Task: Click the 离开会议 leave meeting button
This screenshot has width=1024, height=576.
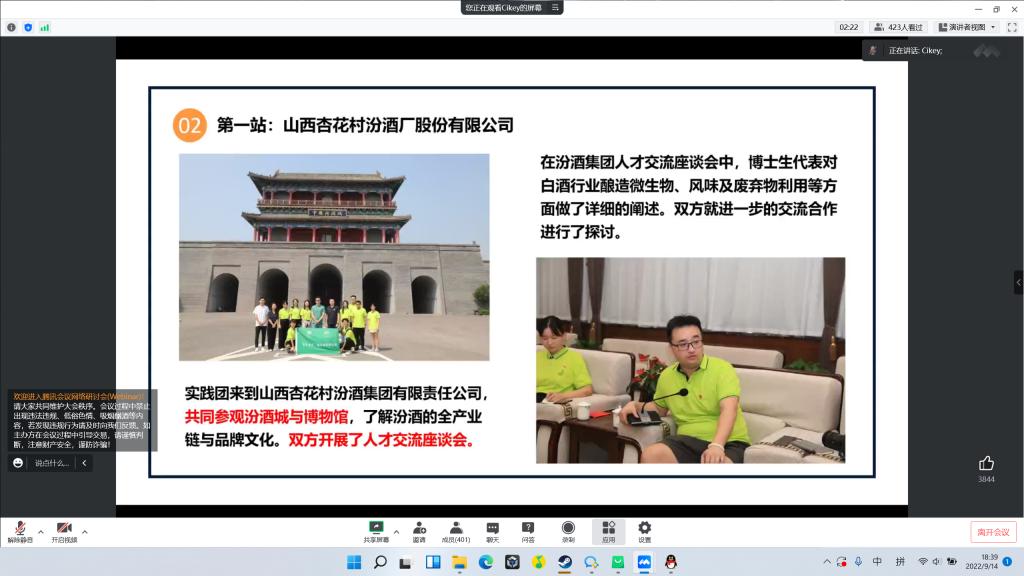Action: 992,532
